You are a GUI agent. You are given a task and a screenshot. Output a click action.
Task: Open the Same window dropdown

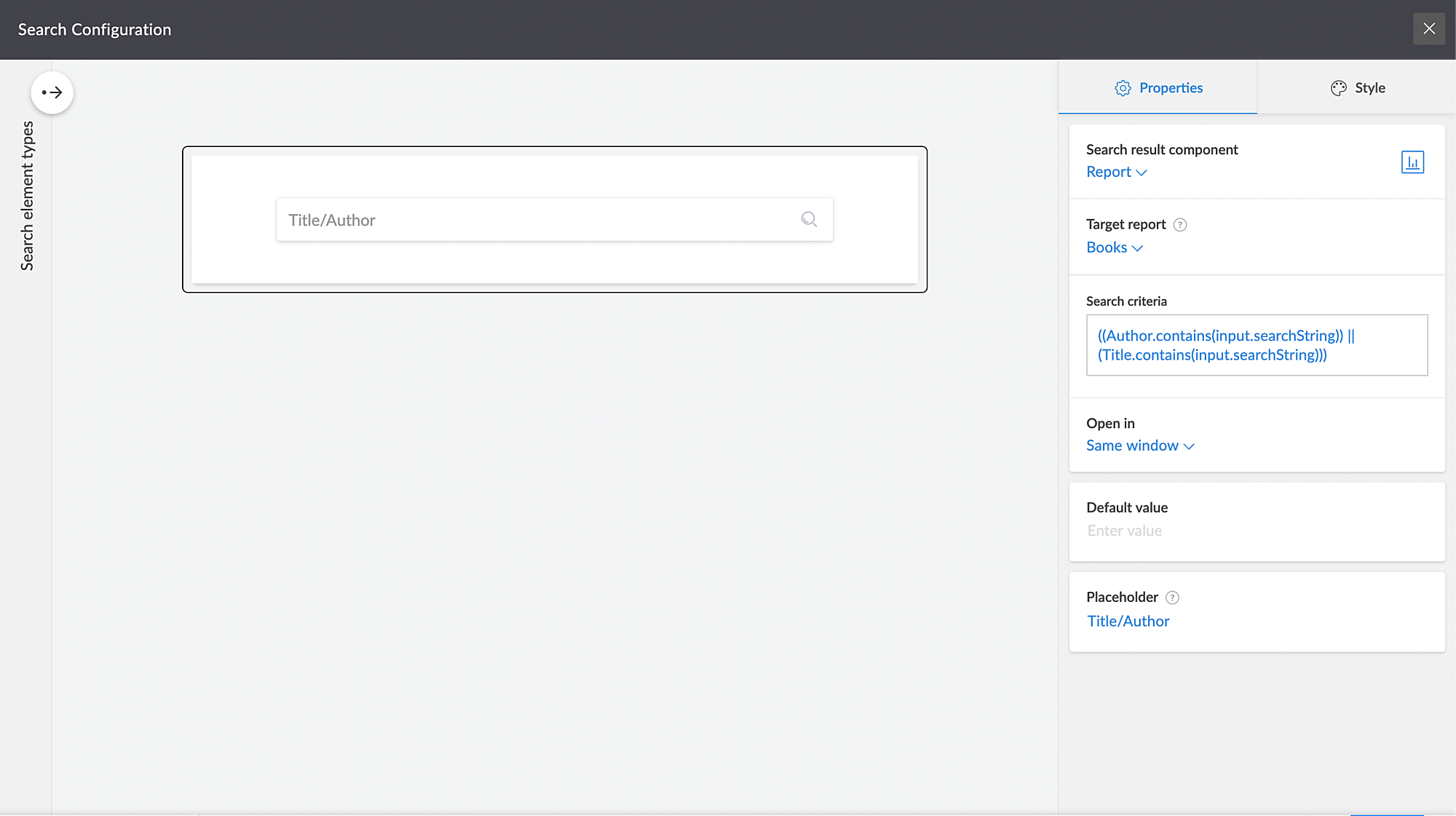point(1140,445)
